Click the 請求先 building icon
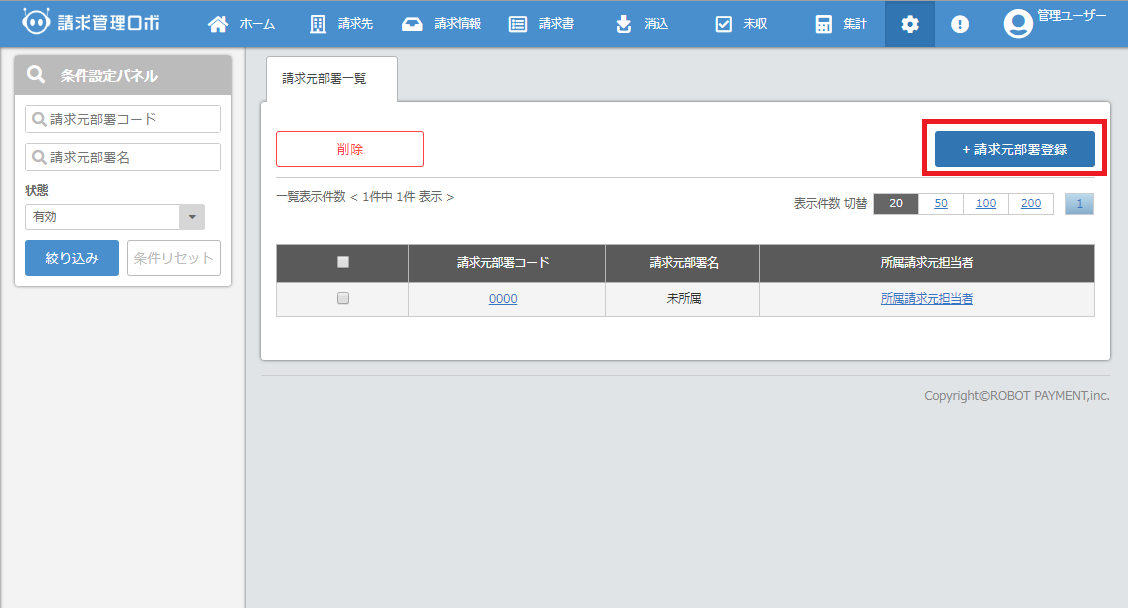 pyautogui.click(x=318, y=24)
